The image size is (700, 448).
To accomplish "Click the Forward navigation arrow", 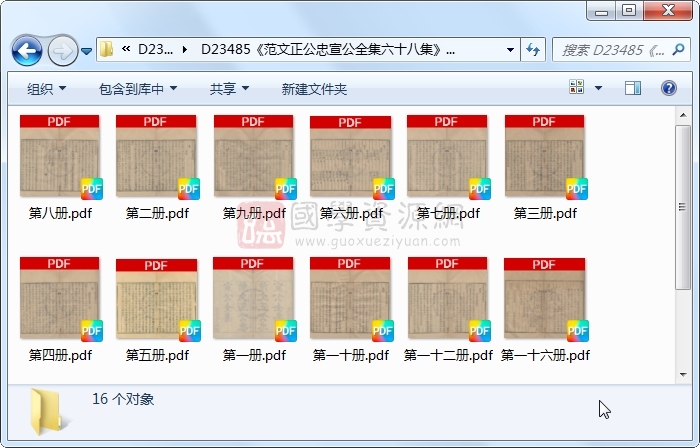I will pyautogui.click(x=62, y=51).
